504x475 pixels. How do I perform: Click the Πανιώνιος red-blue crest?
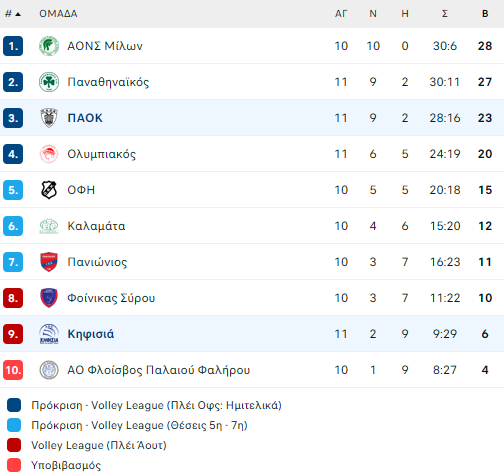49,262
